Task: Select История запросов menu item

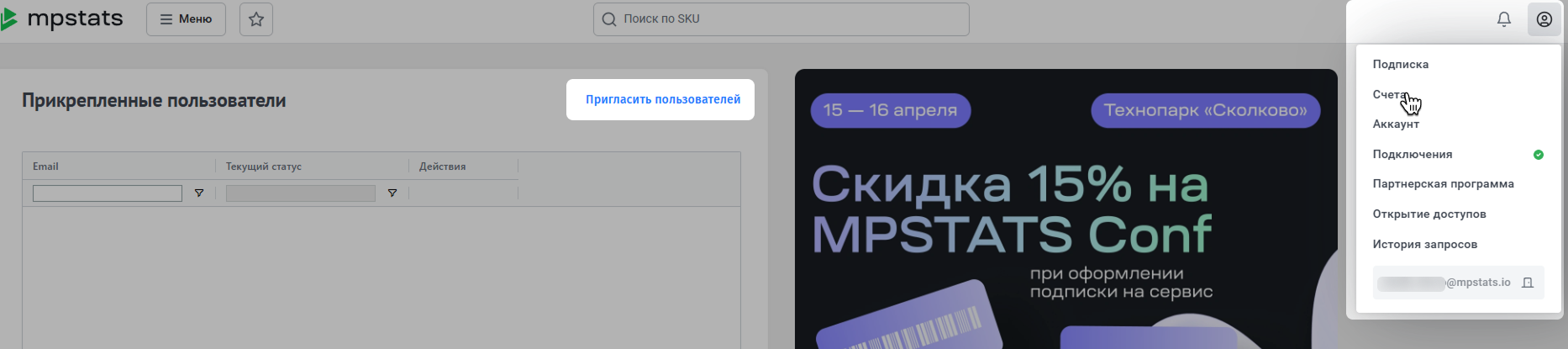Action: tap(1424, 244)
